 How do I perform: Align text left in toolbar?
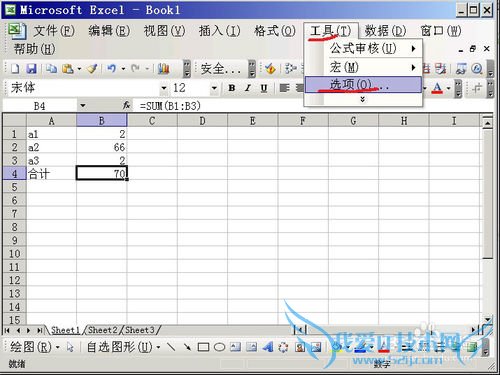click(x=284, y=88)
